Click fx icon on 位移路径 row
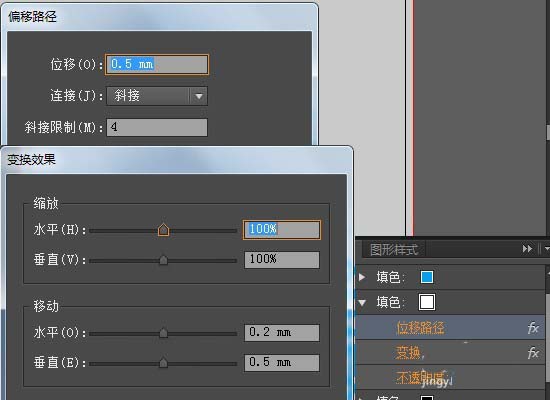The height and width of the screenshot is (400, 550). pyautogui.click(x=534, y=328)
